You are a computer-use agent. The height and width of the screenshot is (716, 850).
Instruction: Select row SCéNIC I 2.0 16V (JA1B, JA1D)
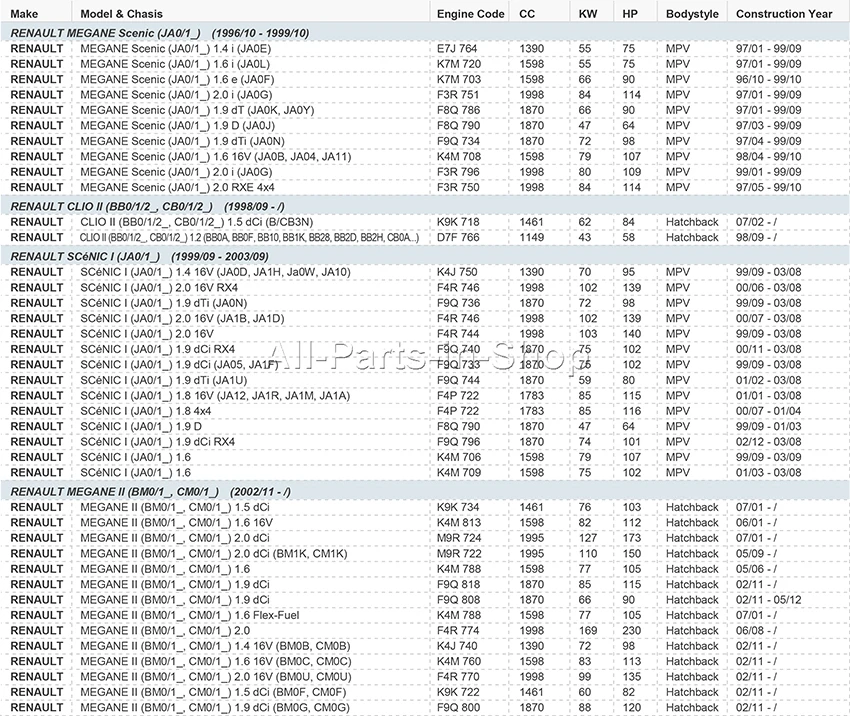tap(425, 318)
